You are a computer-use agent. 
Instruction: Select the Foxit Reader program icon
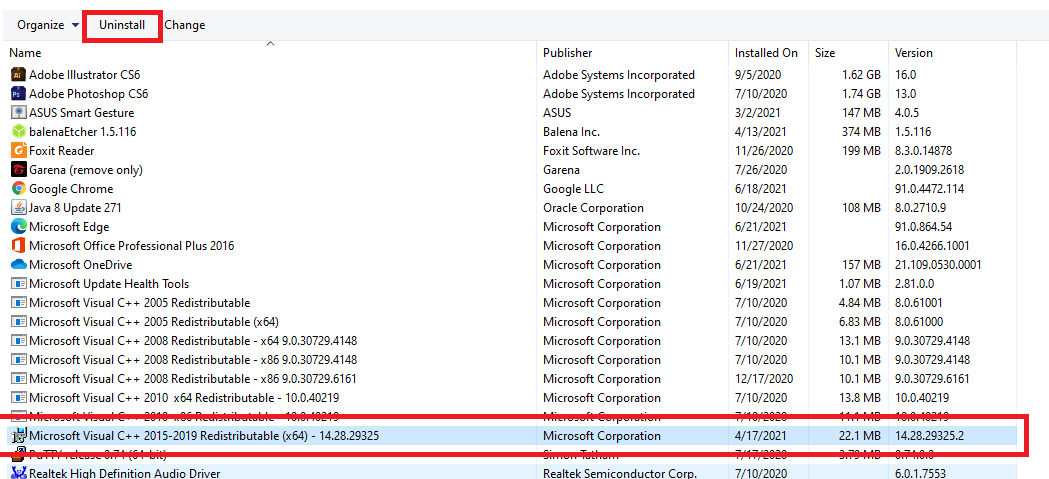tap(18, 151)
